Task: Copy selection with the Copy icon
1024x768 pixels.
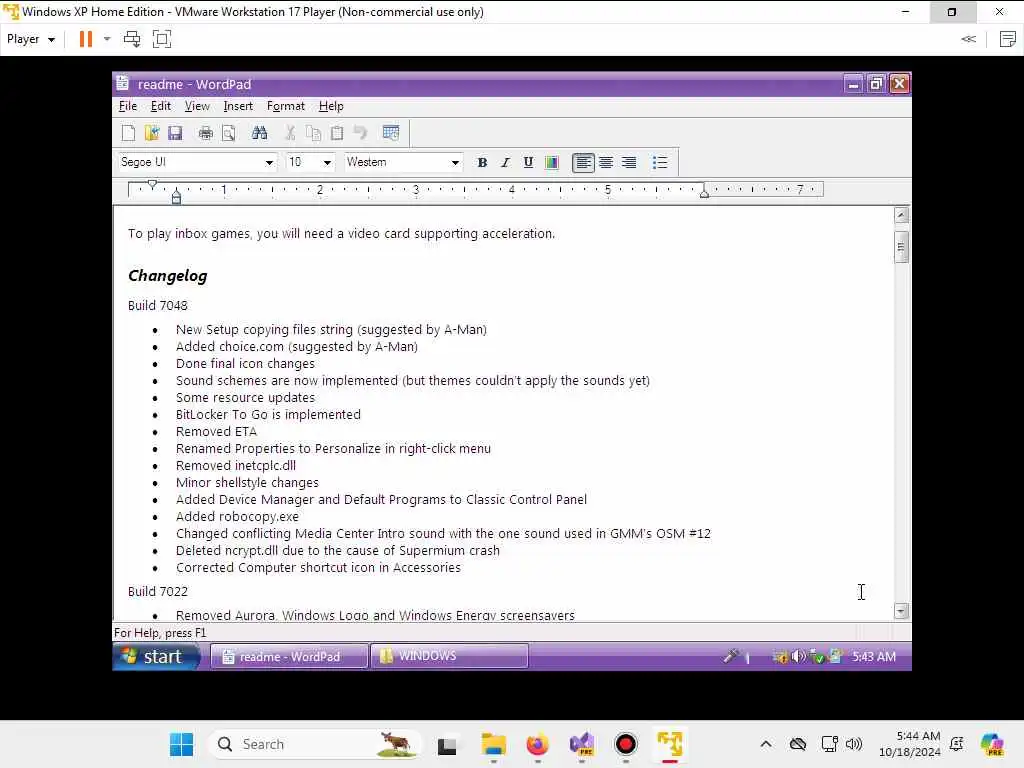Action: (x=313, y=133)
